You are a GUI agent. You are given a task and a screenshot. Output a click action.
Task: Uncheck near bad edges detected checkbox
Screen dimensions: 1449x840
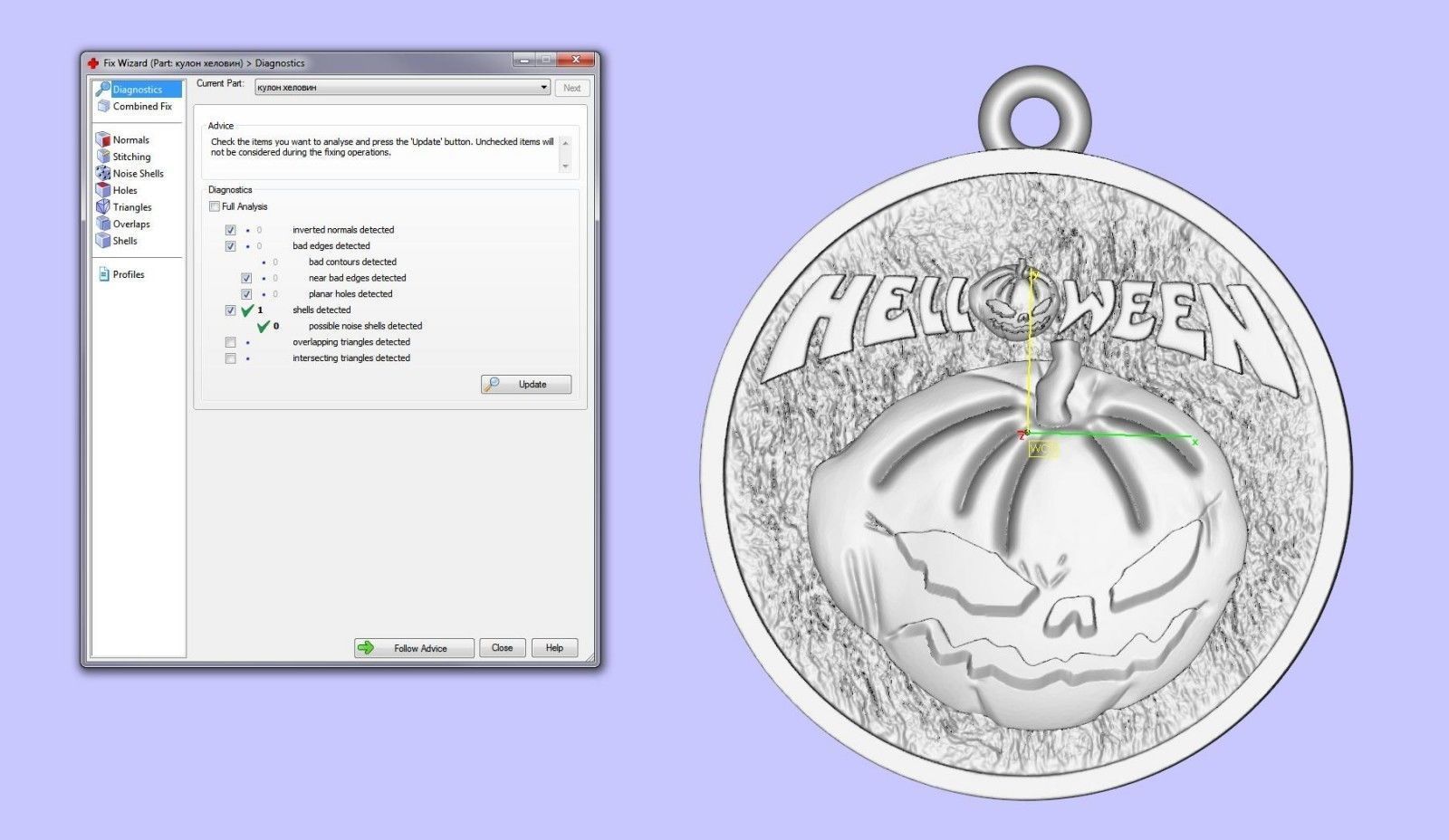click(246, 278)
